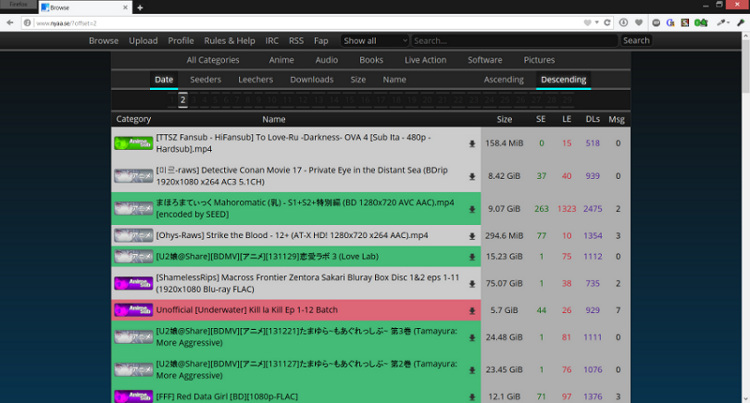Sort the list by Downloads

(312, 80)
